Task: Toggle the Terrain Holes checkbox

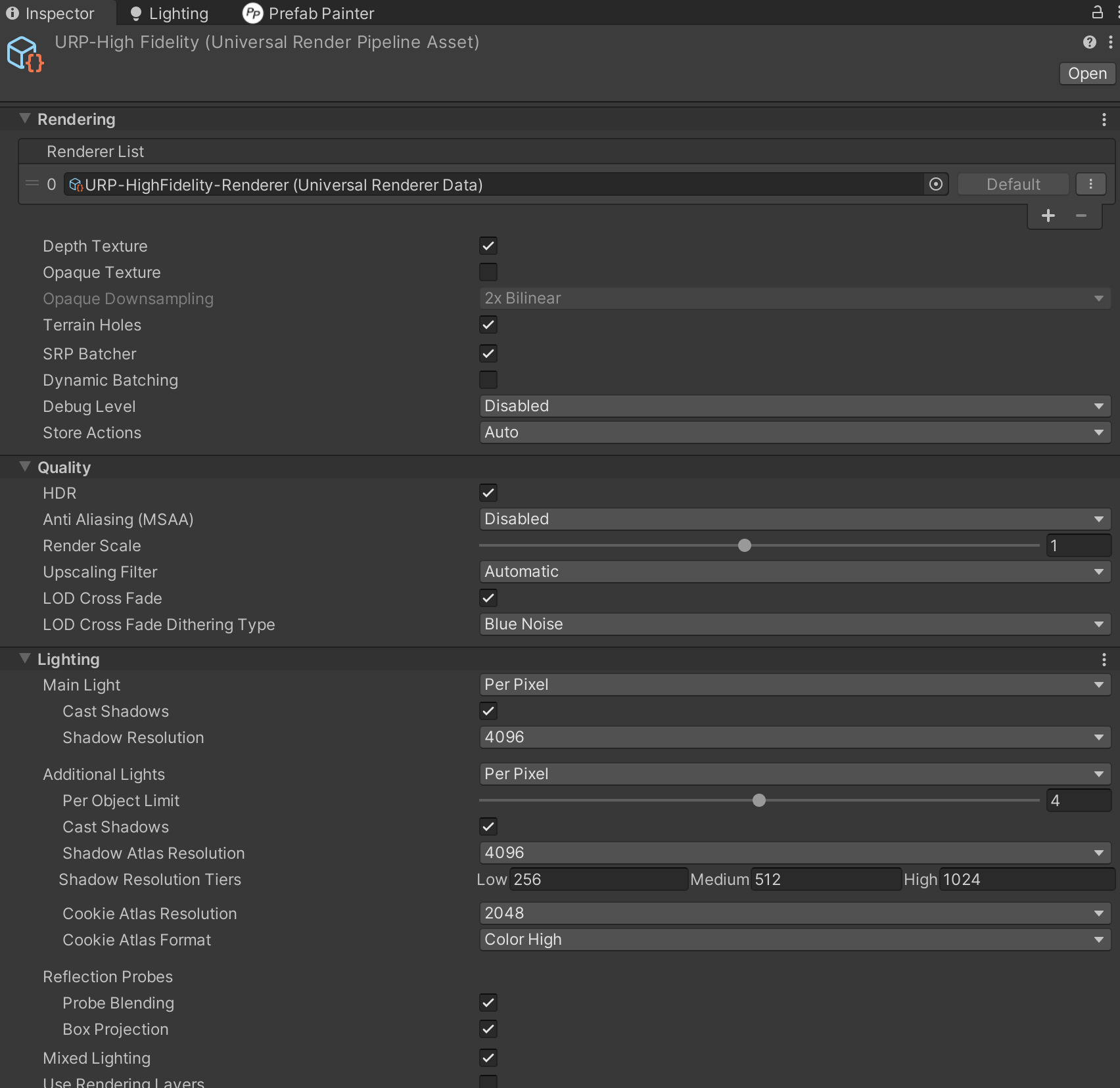Action: (488, 325)
